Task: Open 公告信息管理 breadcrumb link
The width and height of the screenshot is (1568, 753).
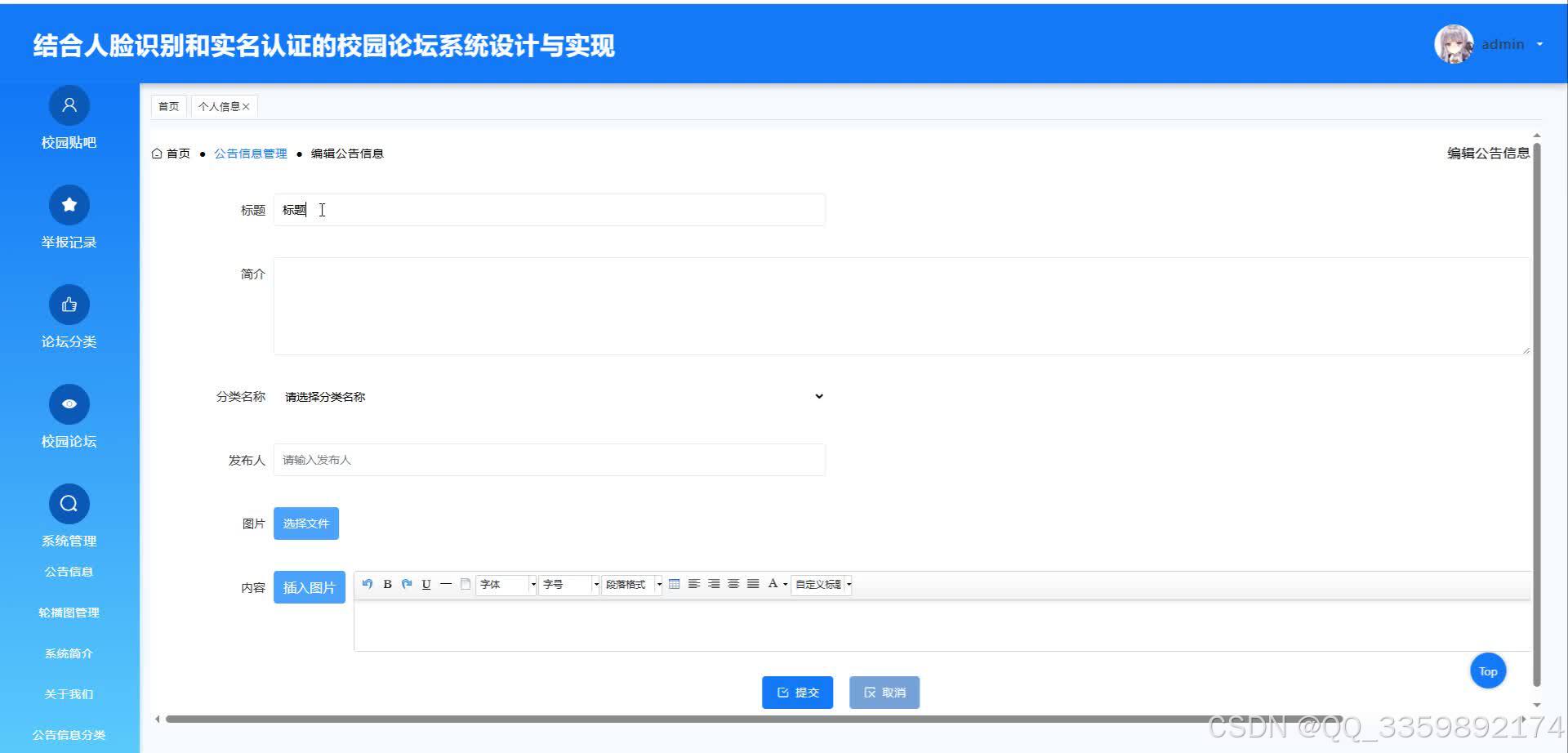Action: point(251,153)
